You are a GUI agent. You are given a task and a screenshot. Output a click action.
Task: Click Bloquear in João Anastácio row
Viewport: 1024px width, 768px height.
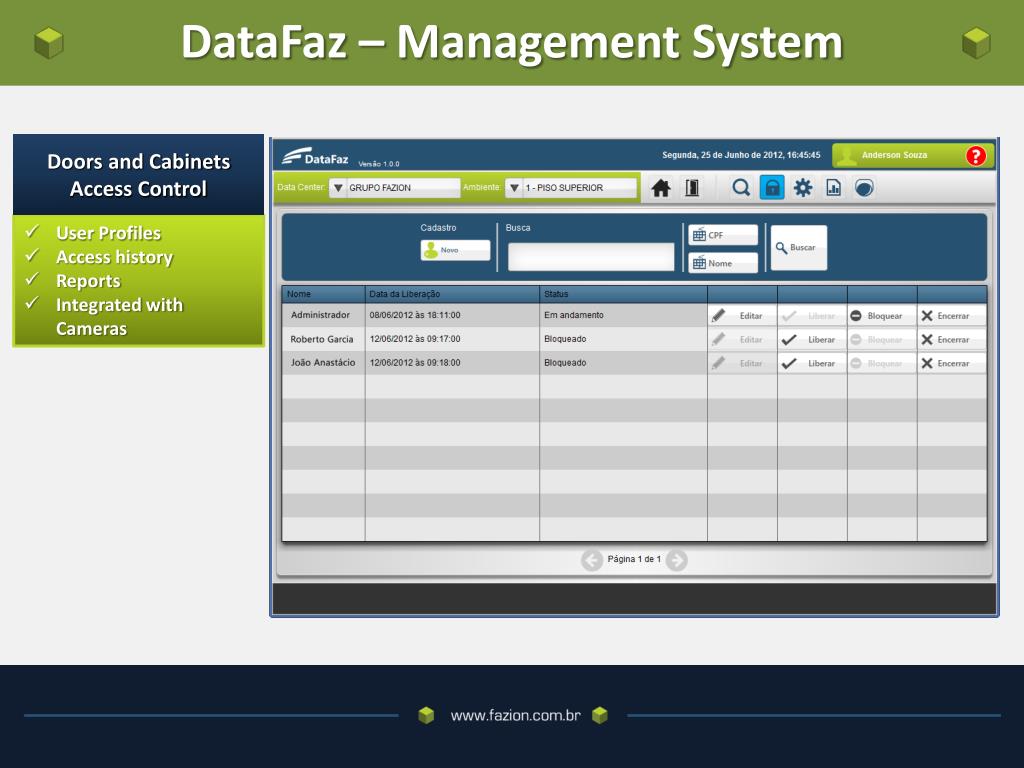(x=882, y=364)
